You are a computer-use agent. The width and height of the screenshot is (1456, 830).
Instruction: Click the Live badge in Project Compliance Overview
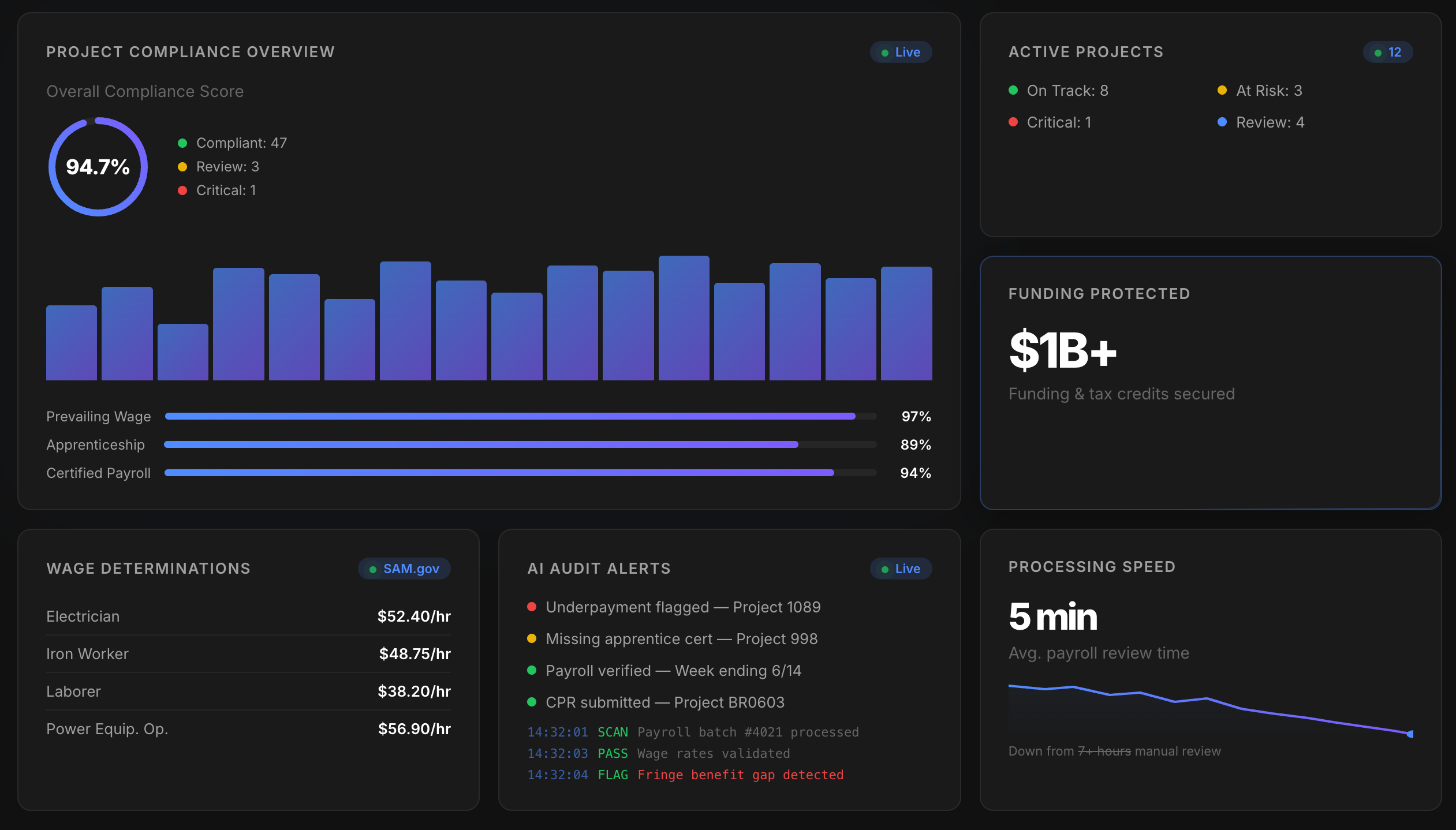tap(901, 52)
